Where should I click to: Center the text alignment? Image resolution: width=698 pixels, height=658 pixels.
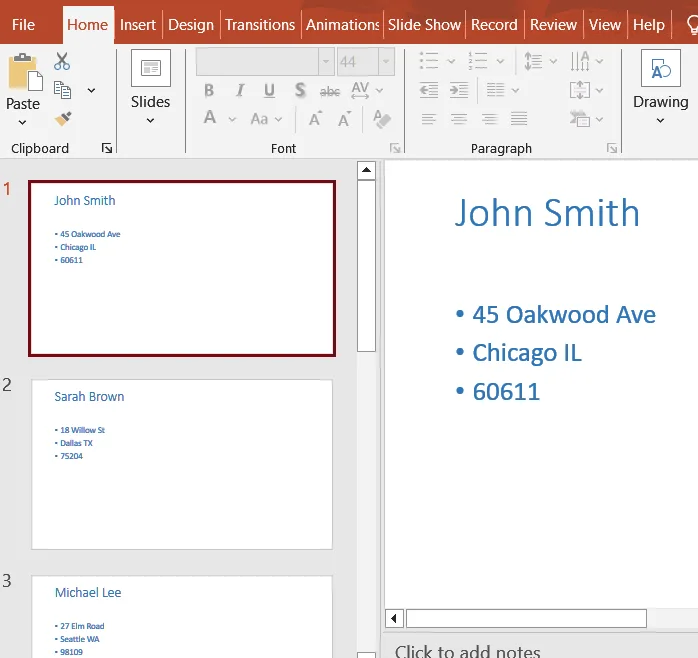coord(459,119)
